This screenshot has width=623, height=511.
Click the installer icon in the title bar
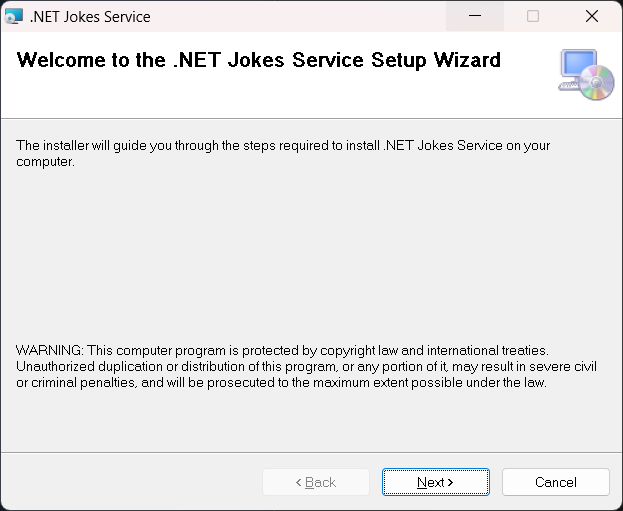tap(14, 16)
